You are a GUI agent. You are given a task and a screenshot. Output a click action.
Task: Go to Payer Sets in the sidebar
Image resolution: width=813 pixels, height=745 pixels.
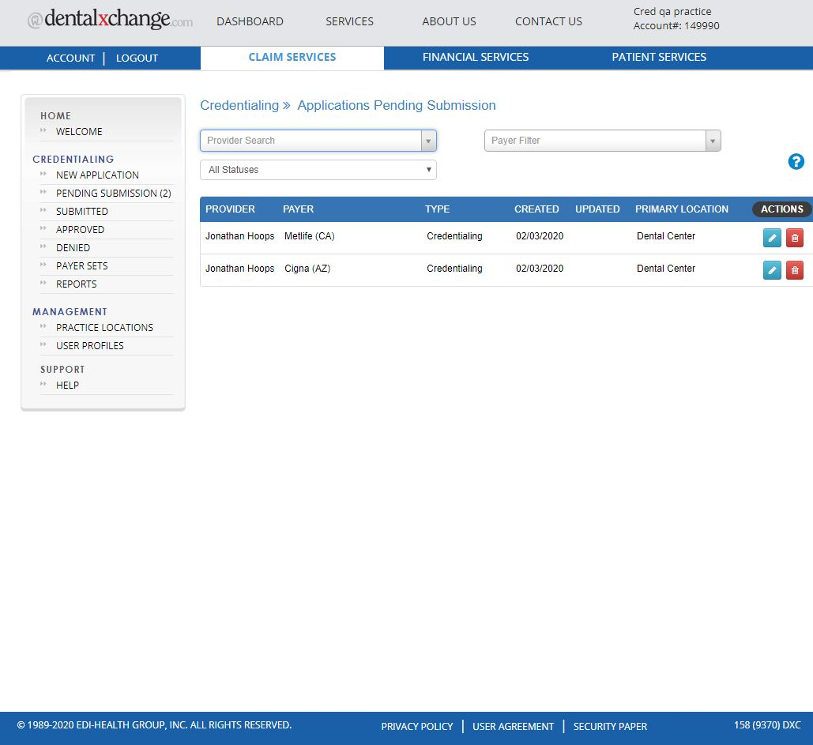82,266
